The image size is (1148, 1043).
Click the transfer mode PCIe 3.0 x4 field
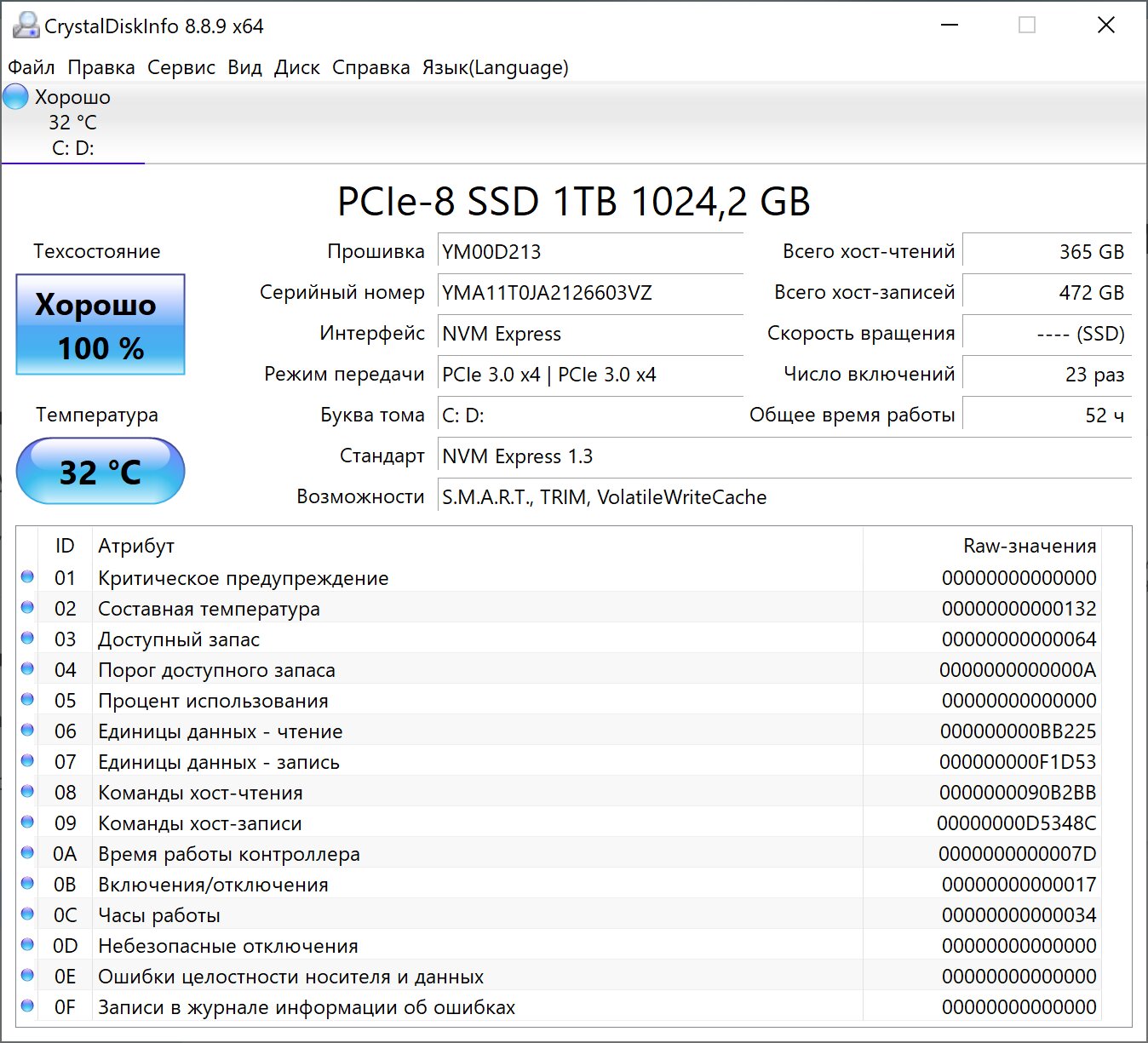click(590, 375)
